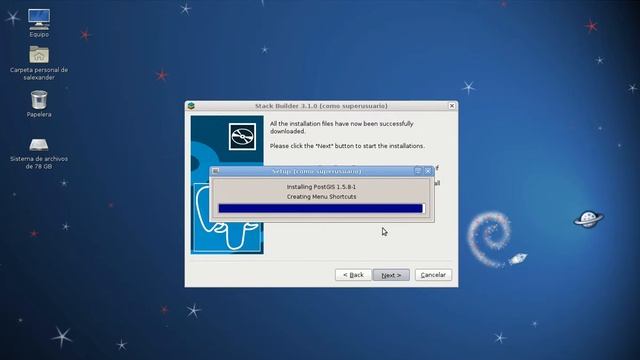
Task: Open Sistema de archivos de 78 GB drive
Action: (x=39, y=153)
